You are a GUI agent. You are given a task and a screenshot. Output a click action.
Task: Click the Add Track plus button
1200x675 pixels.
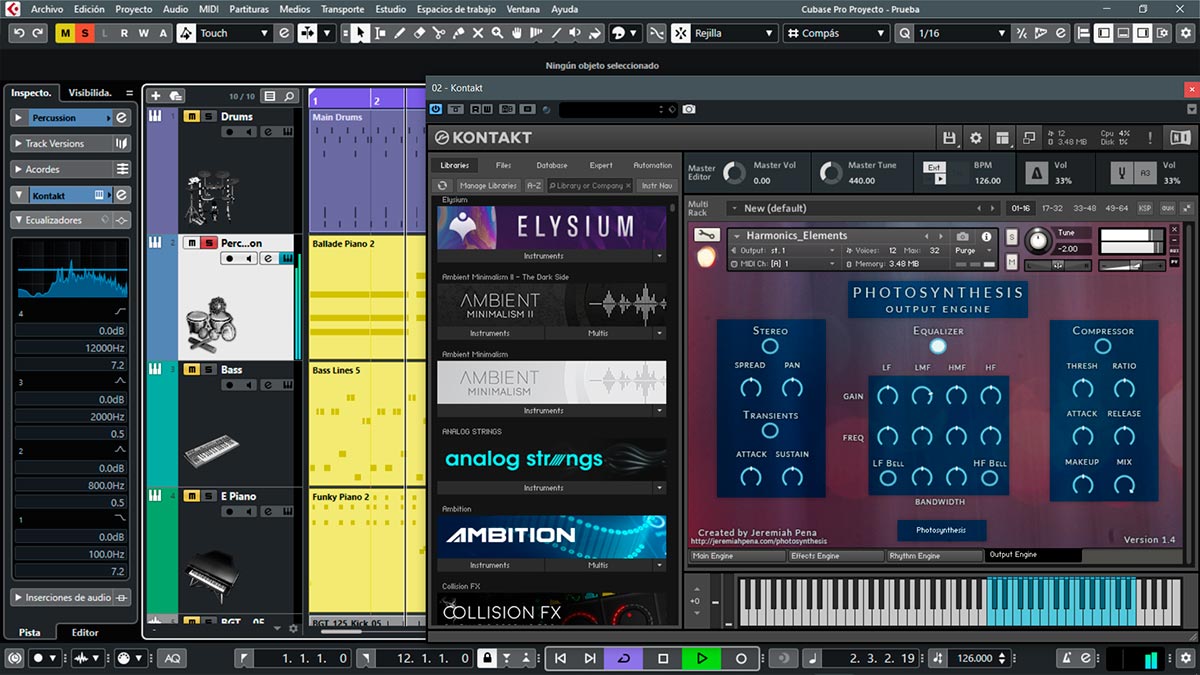pyautogui.click(x=156, y=96)
